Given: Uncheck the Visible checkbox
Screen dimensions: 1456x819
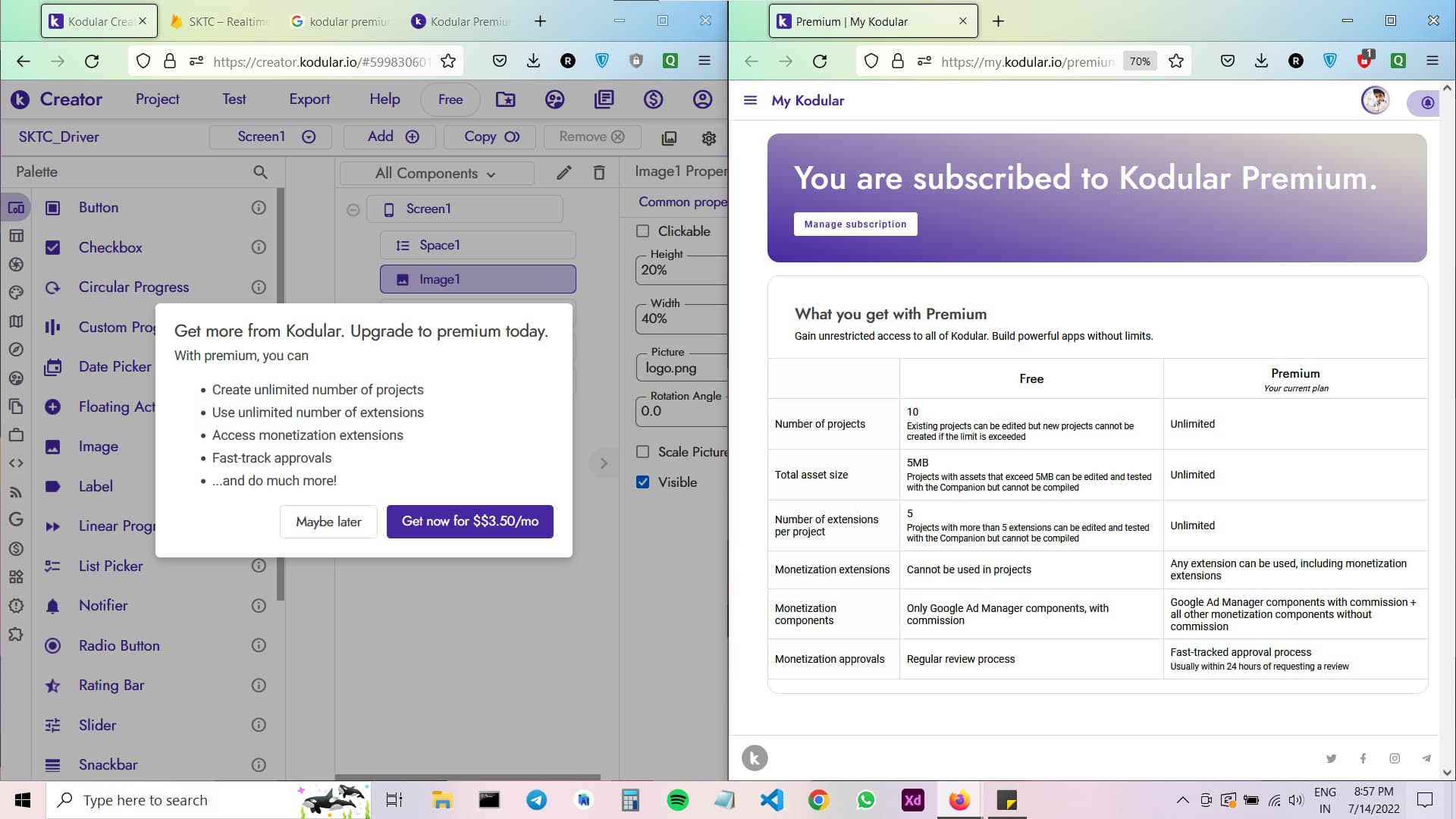Looking at the screenshot, I should [643, 482].
